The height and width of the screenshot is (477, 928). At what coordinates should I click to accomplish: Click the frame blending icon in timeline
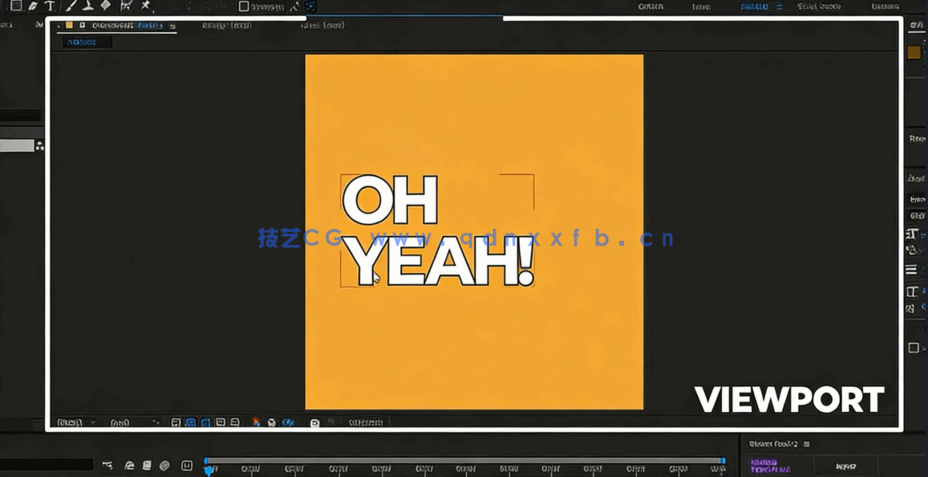(x=147, y=466)
